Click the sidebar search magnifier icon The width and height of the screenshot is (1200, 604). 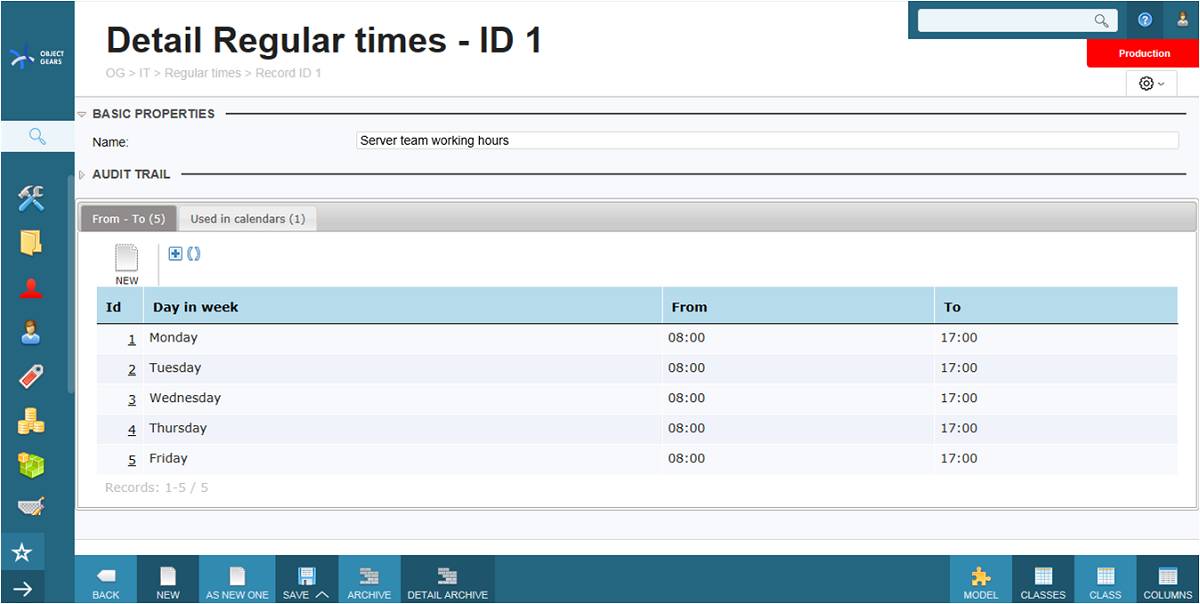coord(37,136)
